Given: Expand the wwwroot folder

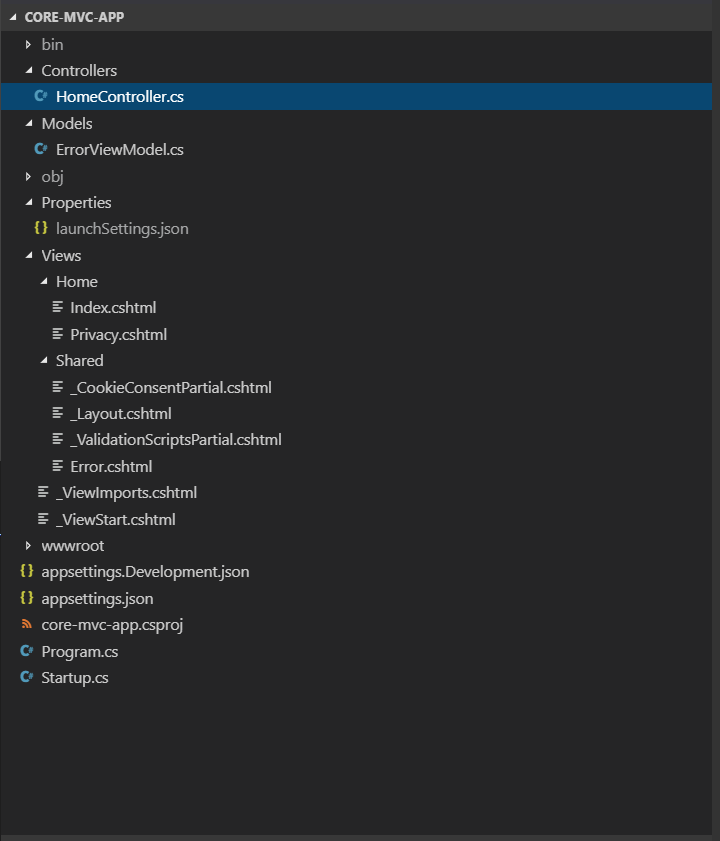Looking at the screenshot, I should (29, 546).
